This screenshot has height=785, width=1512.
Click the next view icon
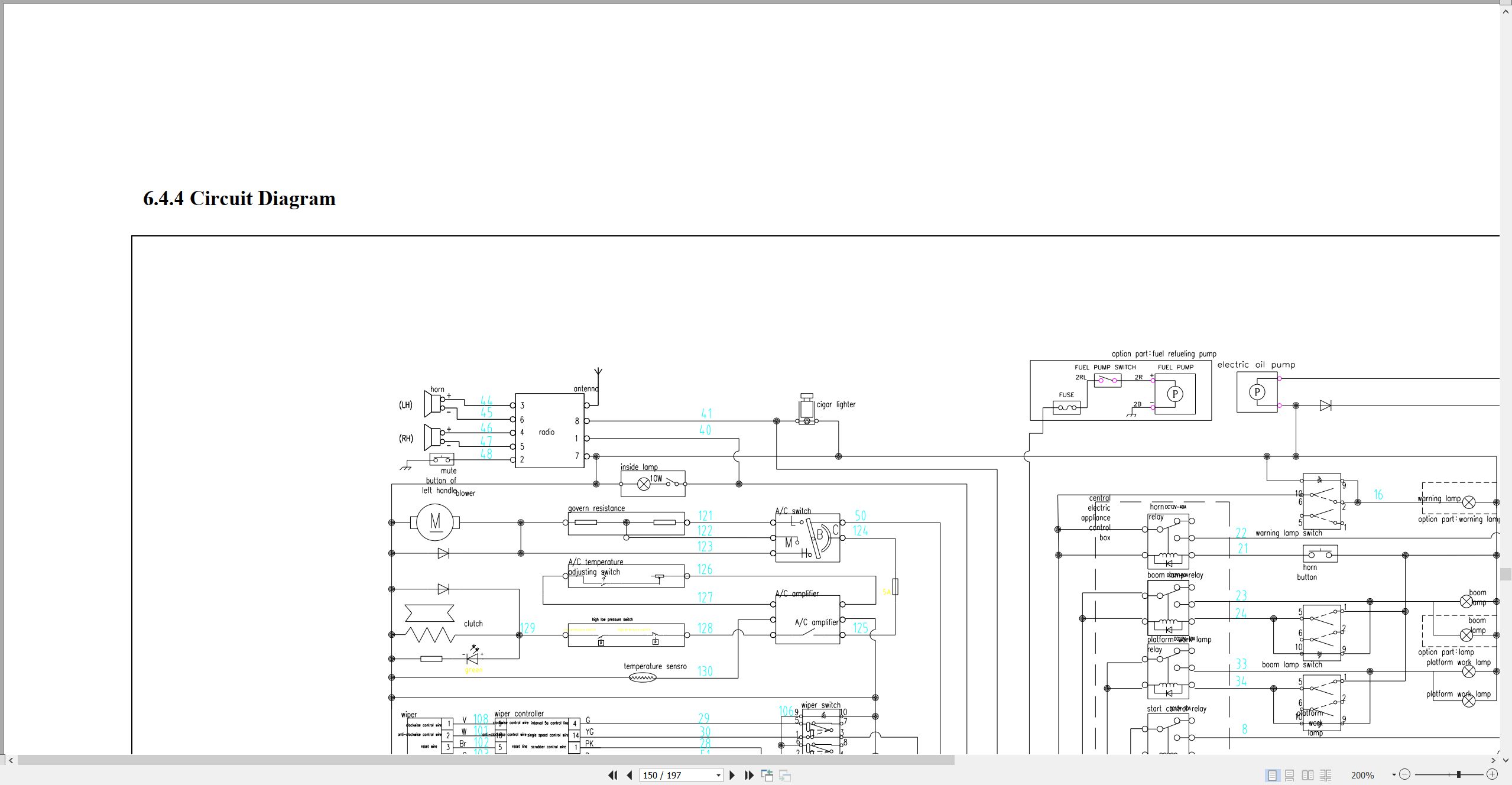point(785,775)
